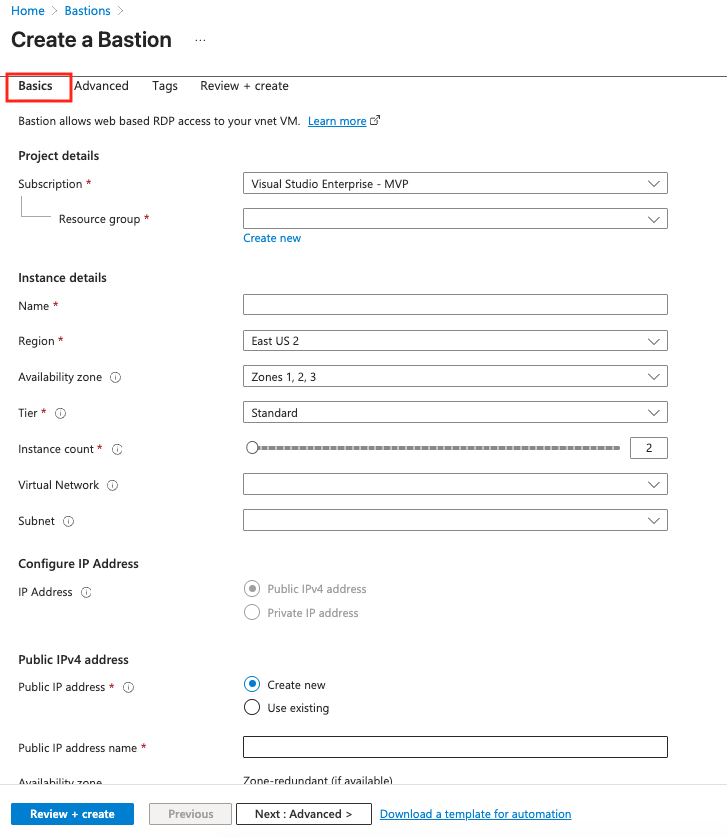Image resolution: width=727 pixels, height=837 pixels.
Task: Select the Create new radio option
Action: click(252, 685)
